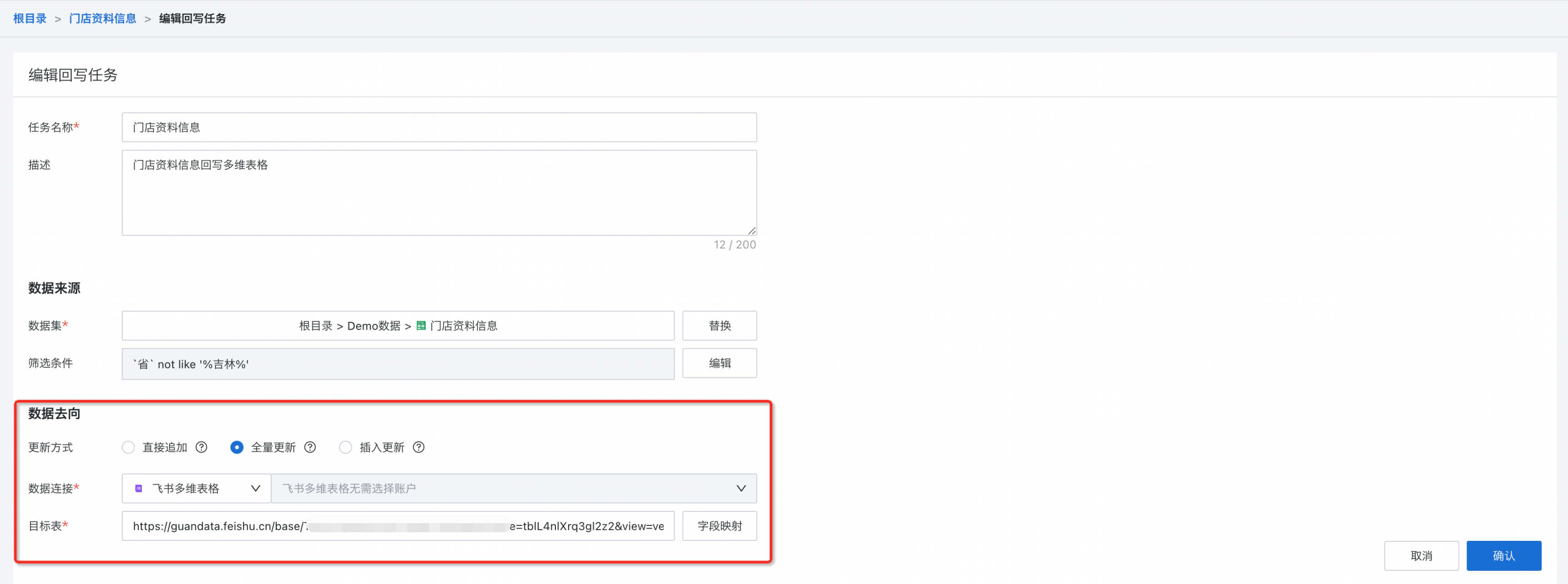The width and height of the screenshot is (1568, 584).
Task: Click the 数据去向 section heading
Action: click(54, 413)
